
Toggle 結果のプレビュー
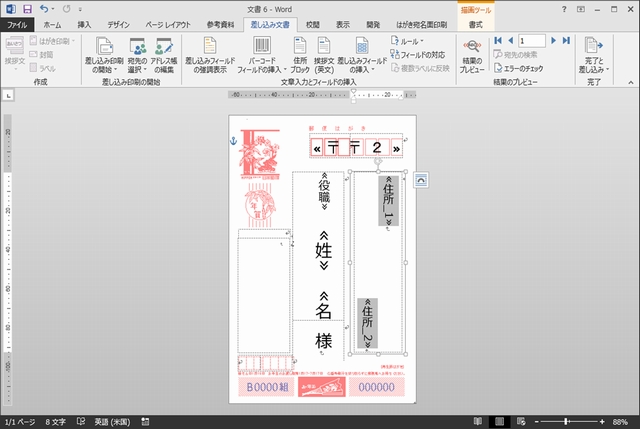[x=472, y=56]
